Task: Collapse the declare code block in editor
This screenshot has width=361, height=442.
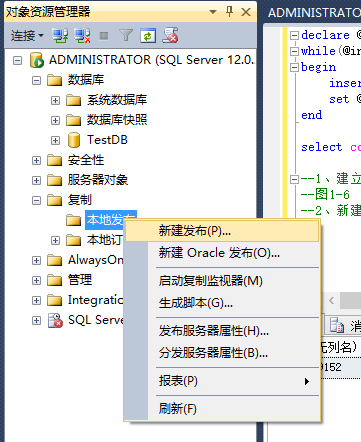Action: pyautogui.click(x=294, y=35)
